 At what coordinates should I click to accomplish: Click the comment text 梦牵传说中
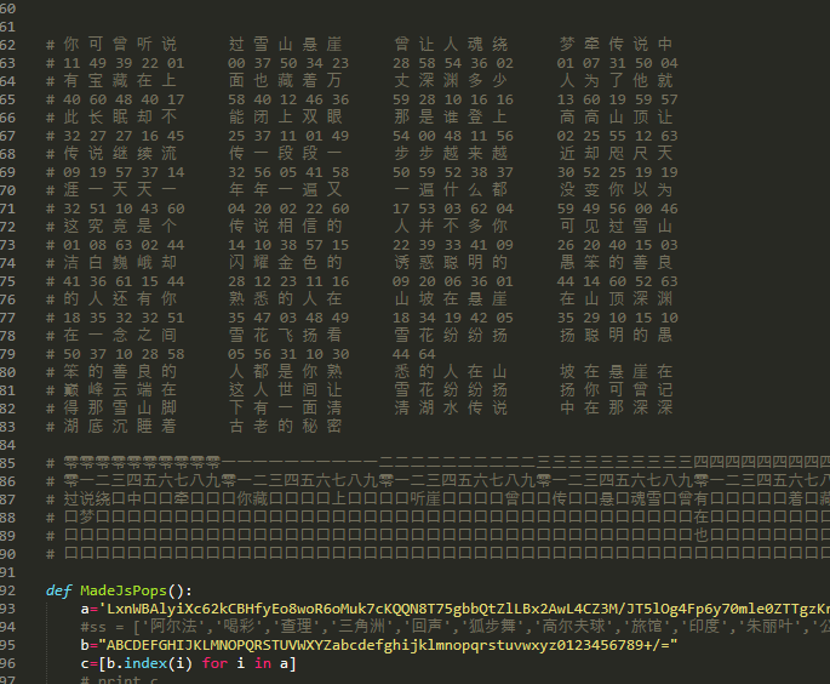tap(616, 44)
